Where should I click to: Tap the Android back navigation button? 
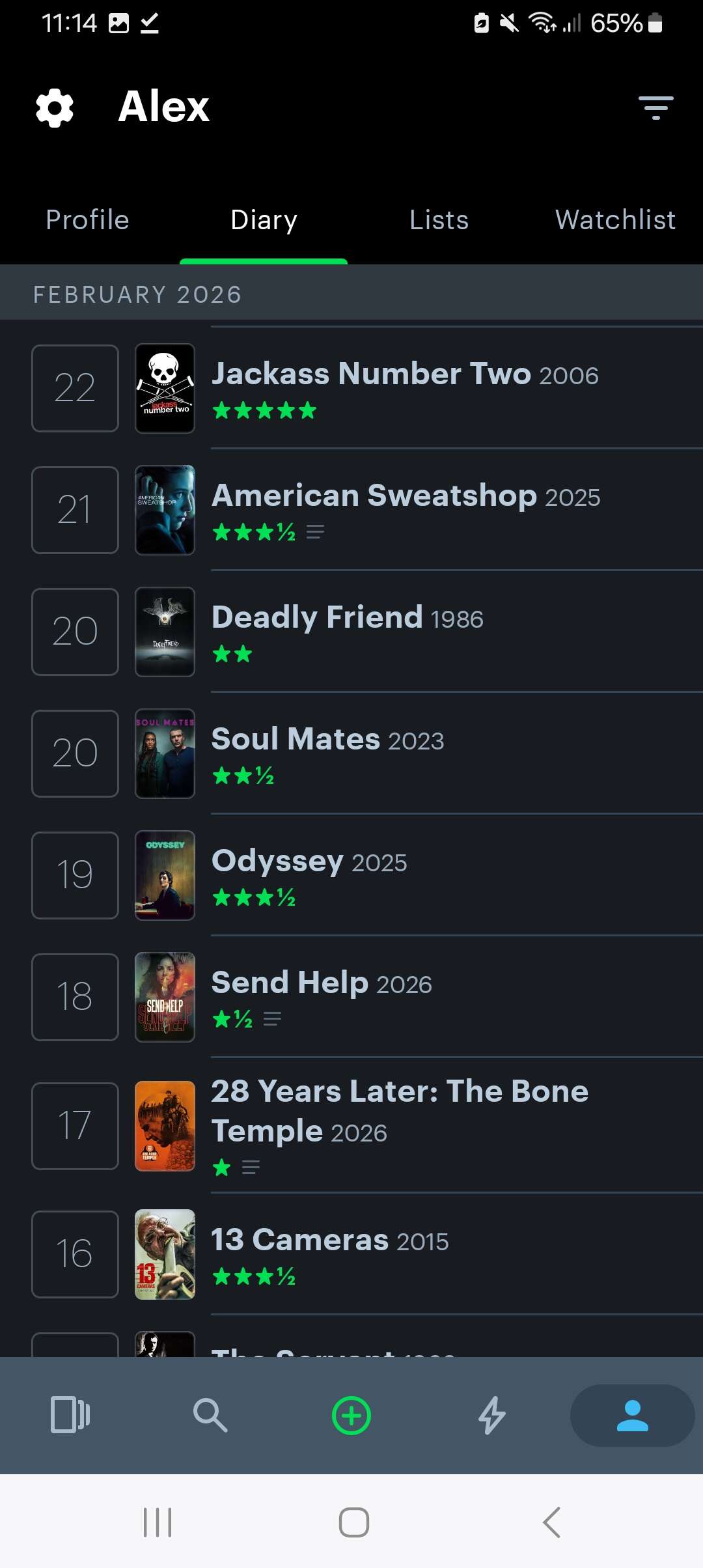click(550, 1522)
